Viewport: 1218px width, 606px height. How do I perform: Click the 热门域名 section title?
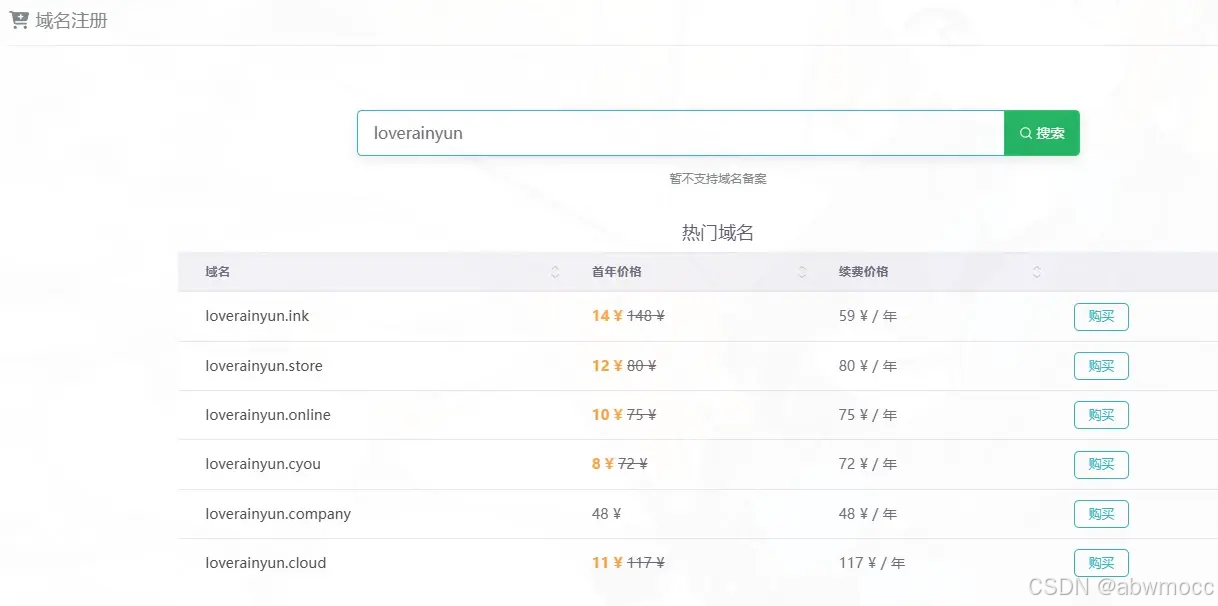(717, 233)
